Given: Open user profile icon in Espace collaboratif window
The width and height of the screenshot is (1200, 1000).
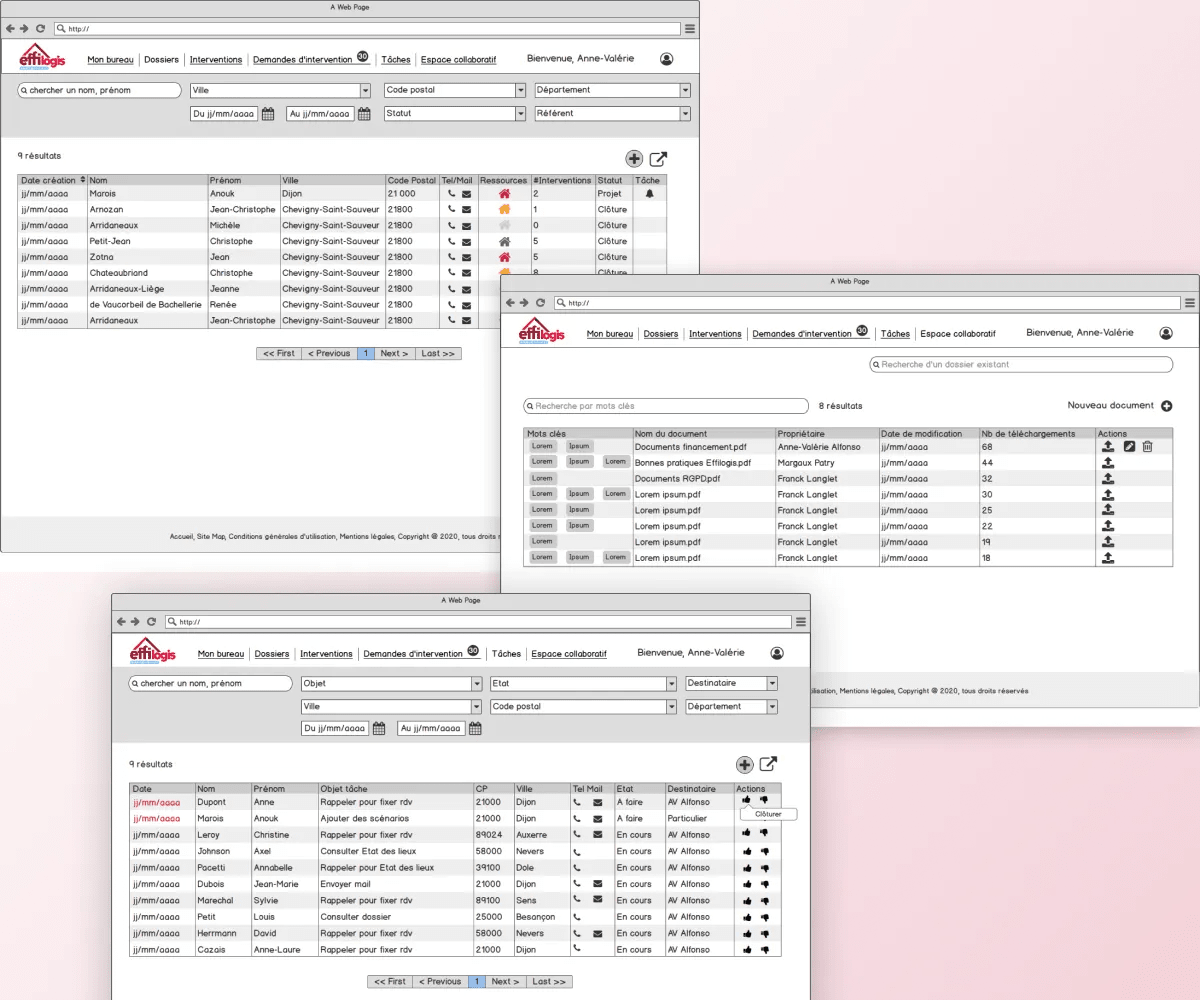Looking at the screenshot, I should [1166, 333].
